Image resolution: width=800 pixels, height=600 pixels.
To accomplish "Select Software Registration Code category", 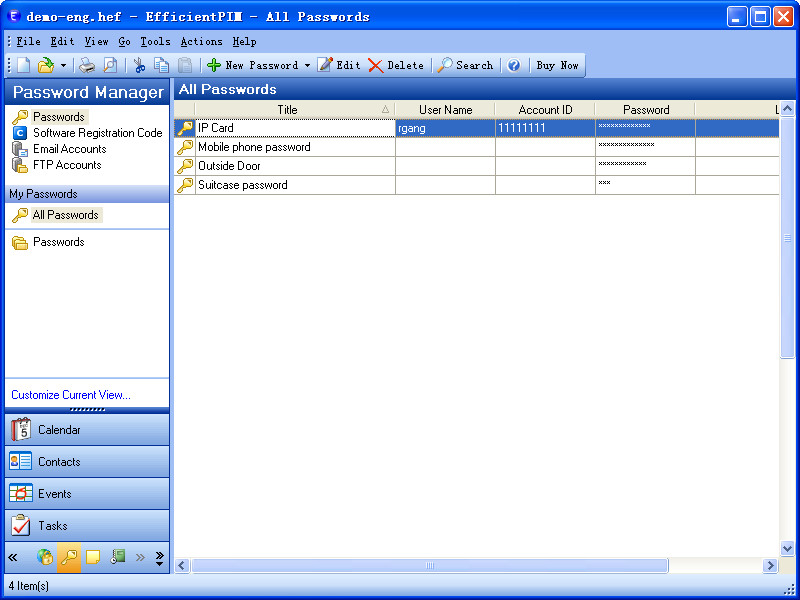I will click(87, 133).
